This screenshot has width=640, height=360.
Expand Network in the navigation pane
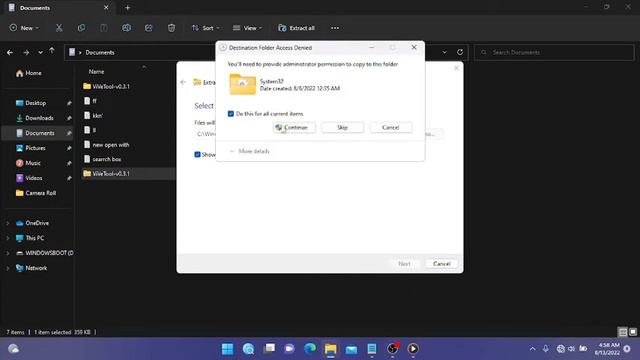pos(7,268)
